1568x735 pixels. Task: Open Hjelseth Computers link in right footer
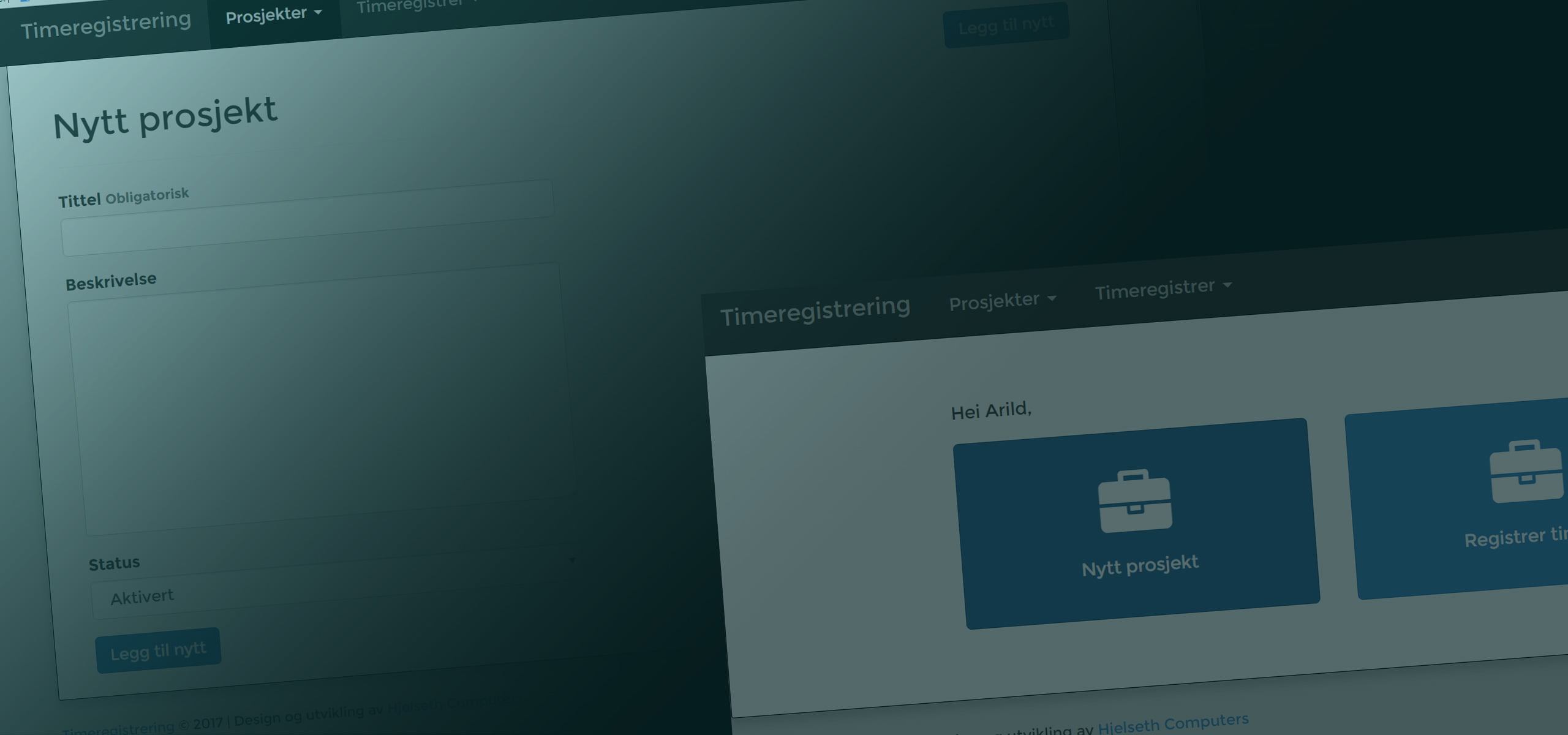[x=1173, y=723]
